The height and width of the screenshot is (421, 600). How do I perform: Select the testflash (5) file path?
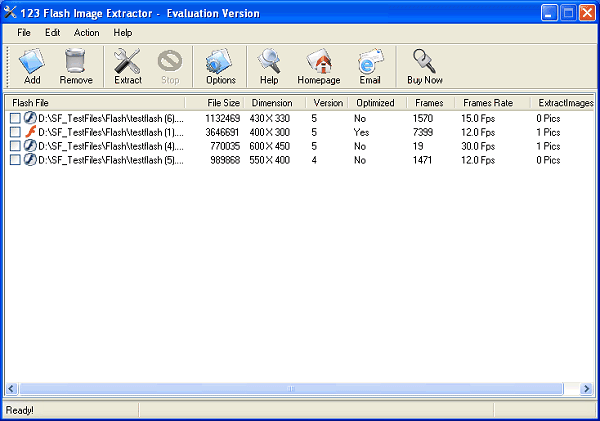pyautogui.click(x=111, y=160)
